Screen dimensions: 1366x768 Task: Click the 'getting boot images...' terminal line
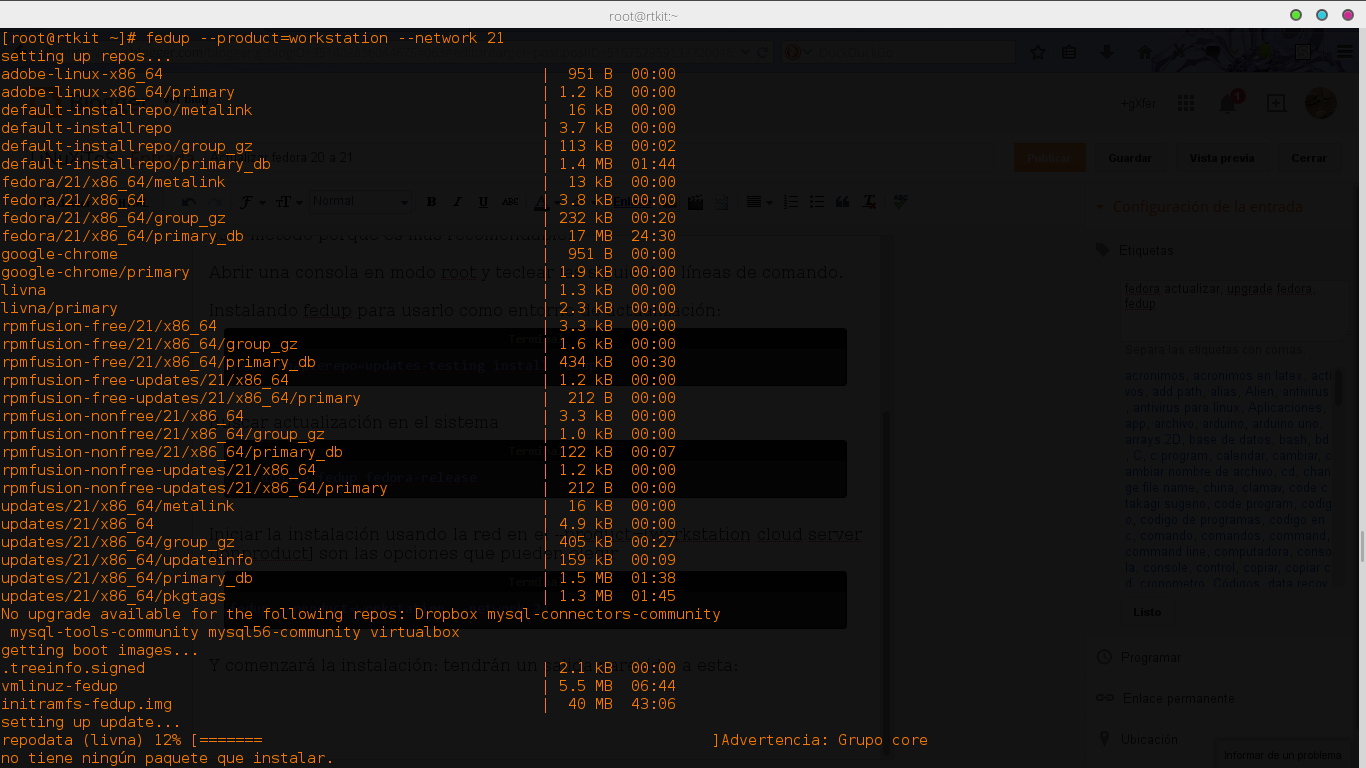[x=100, y=650]
